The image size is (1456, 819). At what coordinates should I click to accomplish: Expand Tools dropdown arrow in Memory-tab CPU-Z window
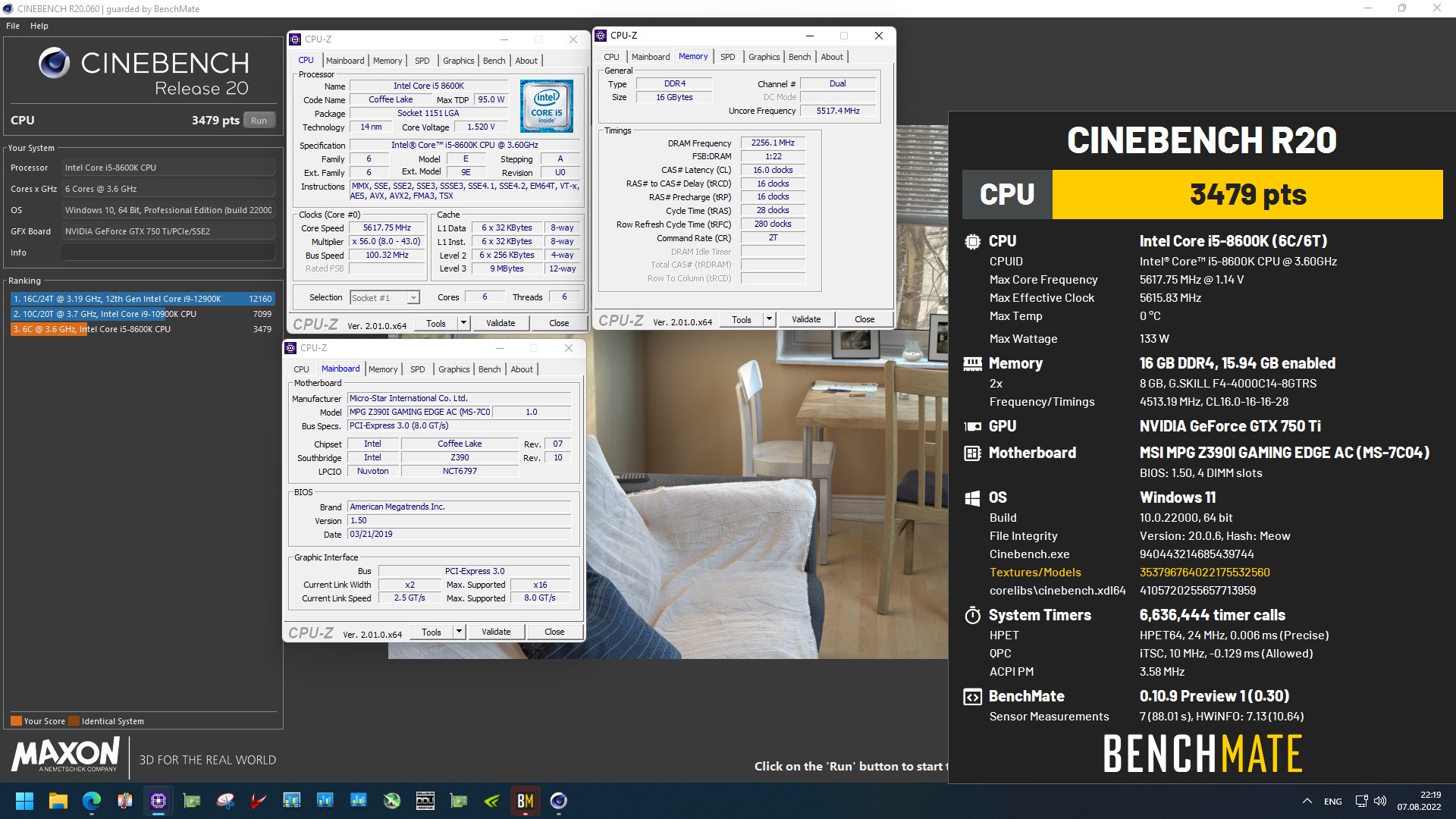(x=769, y=319)
